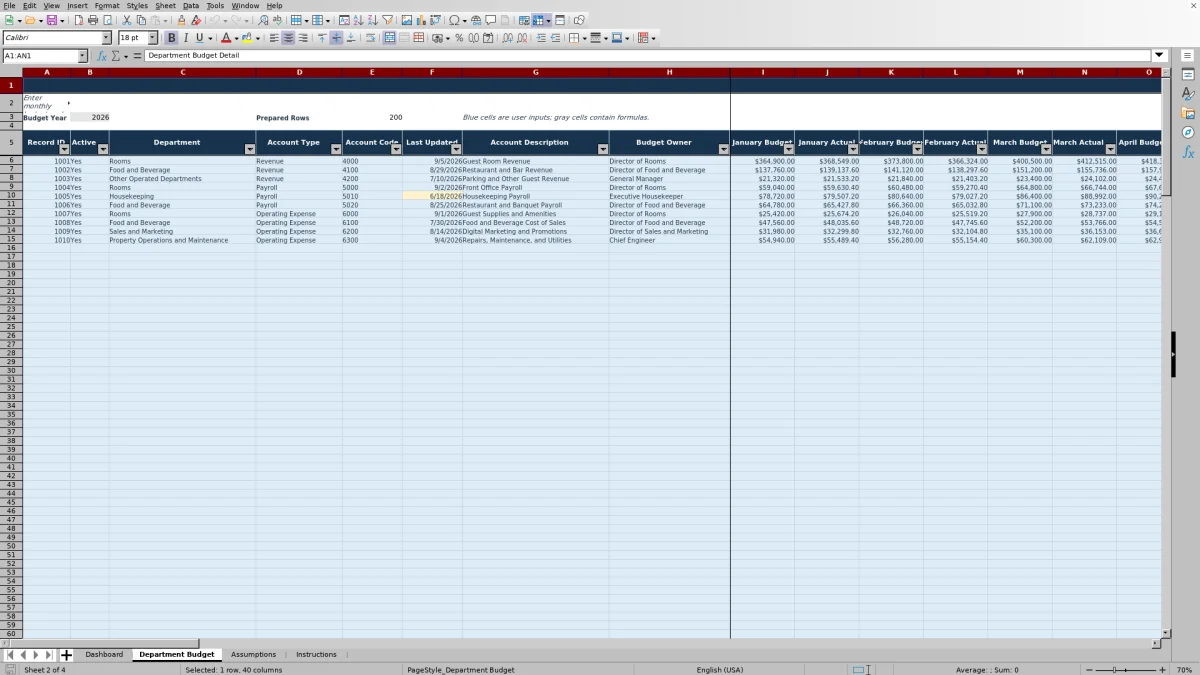The image size is (1200, 675).
Task: Click the Background Color highlight swatch
Action: [x=247, y=38]
